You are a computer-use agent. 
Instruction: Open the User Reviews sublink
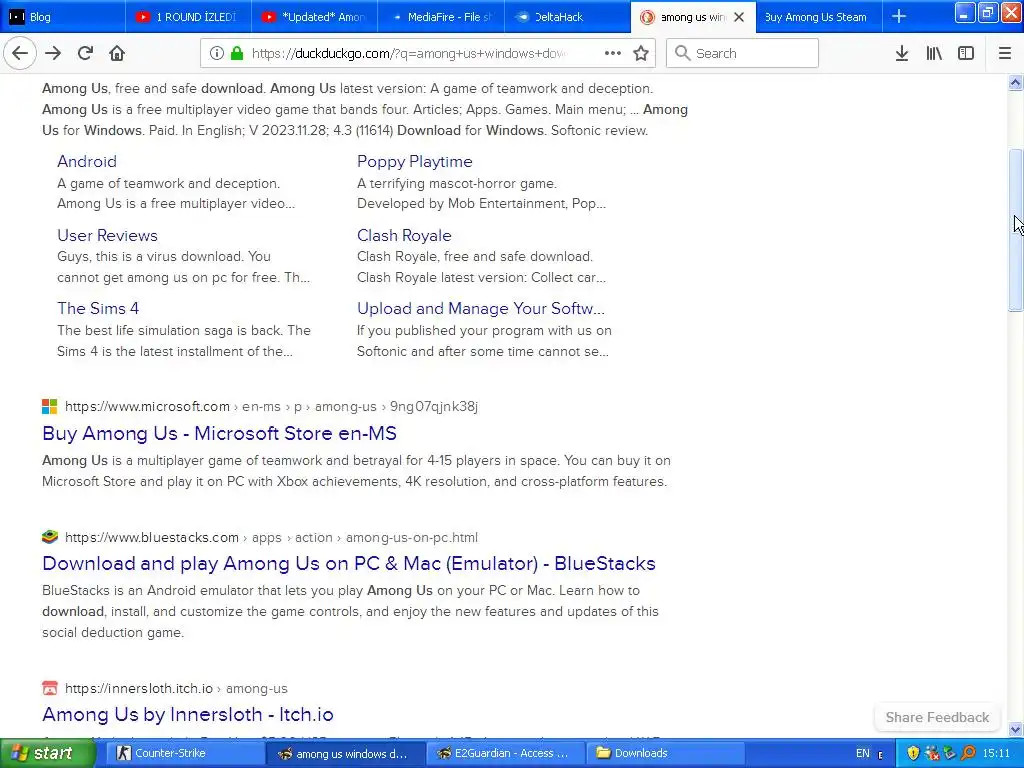click(107, 235)
